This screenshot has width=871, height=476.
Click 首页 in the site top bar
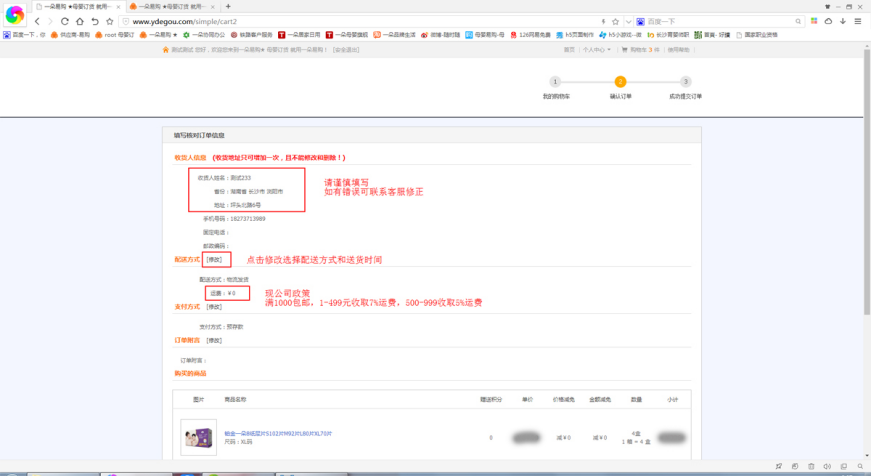569,49
